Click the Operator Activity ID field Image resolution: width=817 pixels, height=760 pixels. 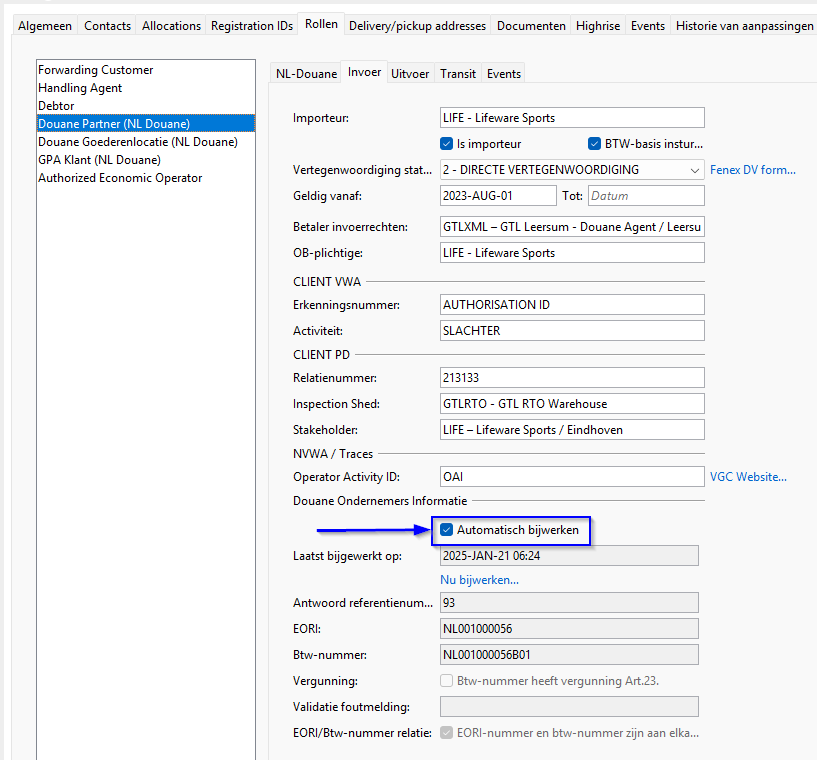[x=572, y=477]
